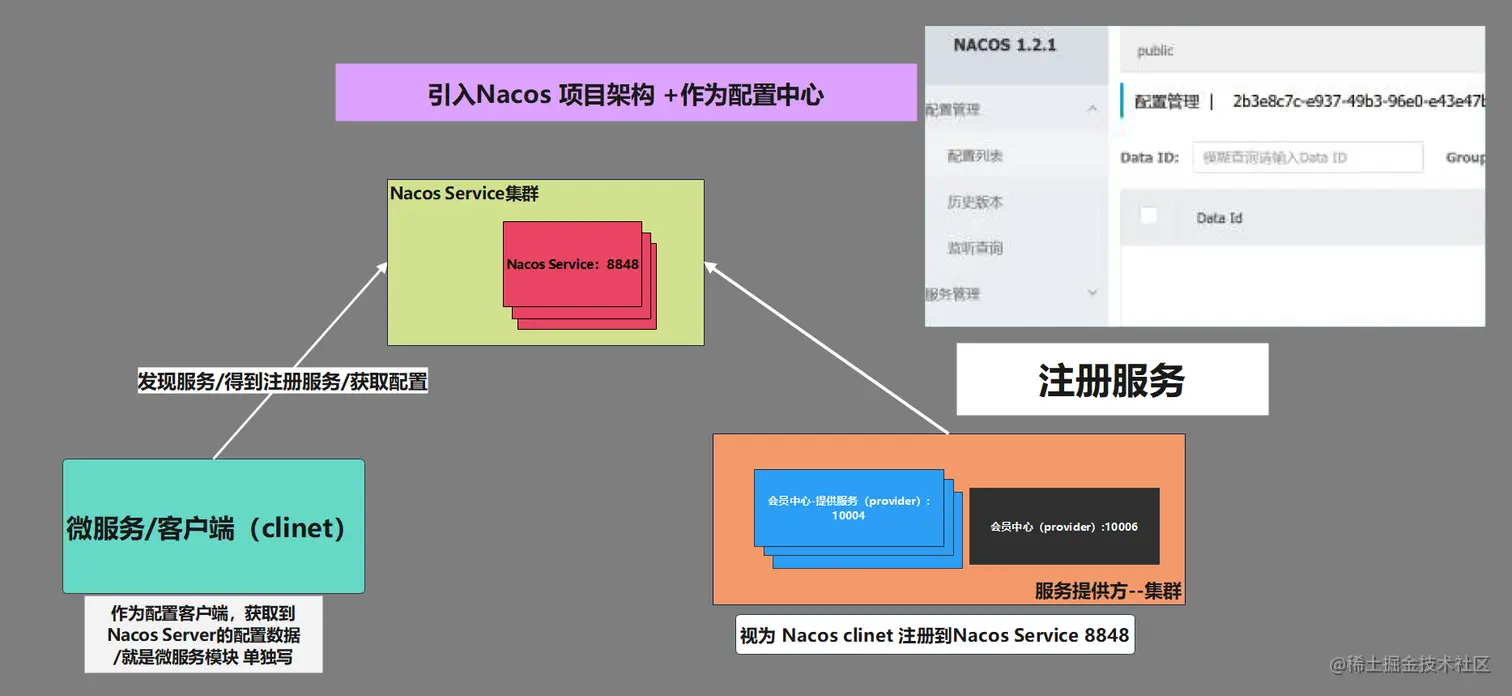Click the Nacos Service集群 label
This screenshot has height=696, width=1512.
pyautogui.click(x=464, y=193)
